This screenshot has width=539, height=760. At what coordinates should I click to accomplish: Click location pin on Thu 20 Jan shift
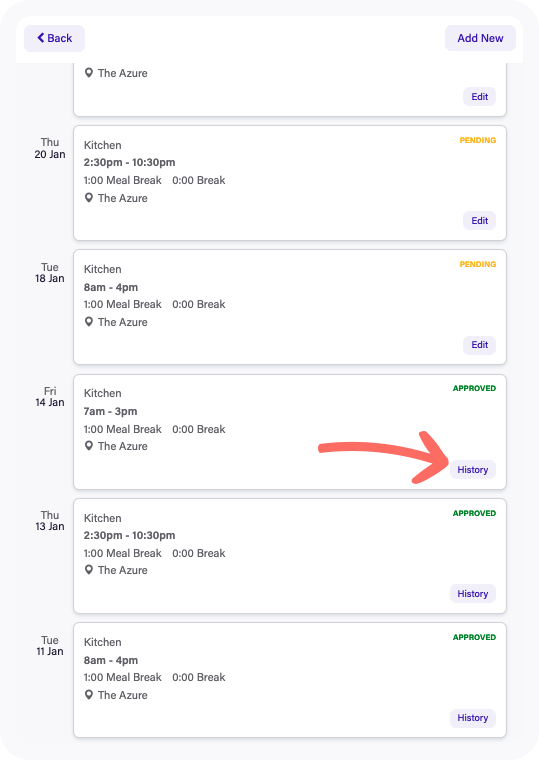point(89,198)
